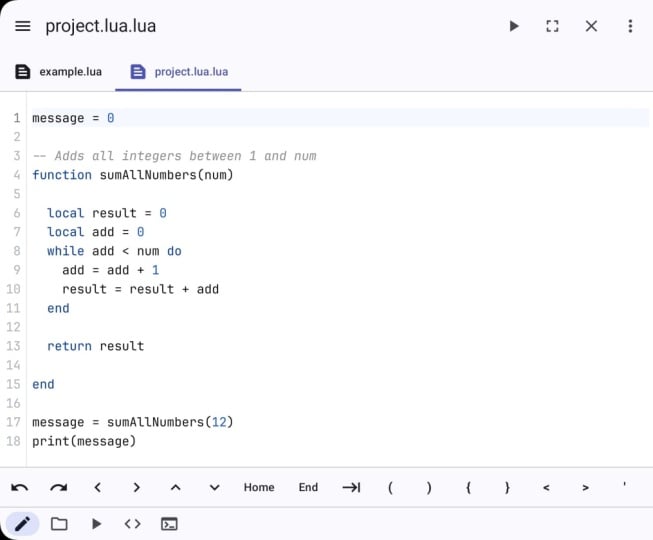This screenshot has height=540, width=653.
Task: Click 'function sumAllNumbers(num)' line
Action: (x=133, y=175)
